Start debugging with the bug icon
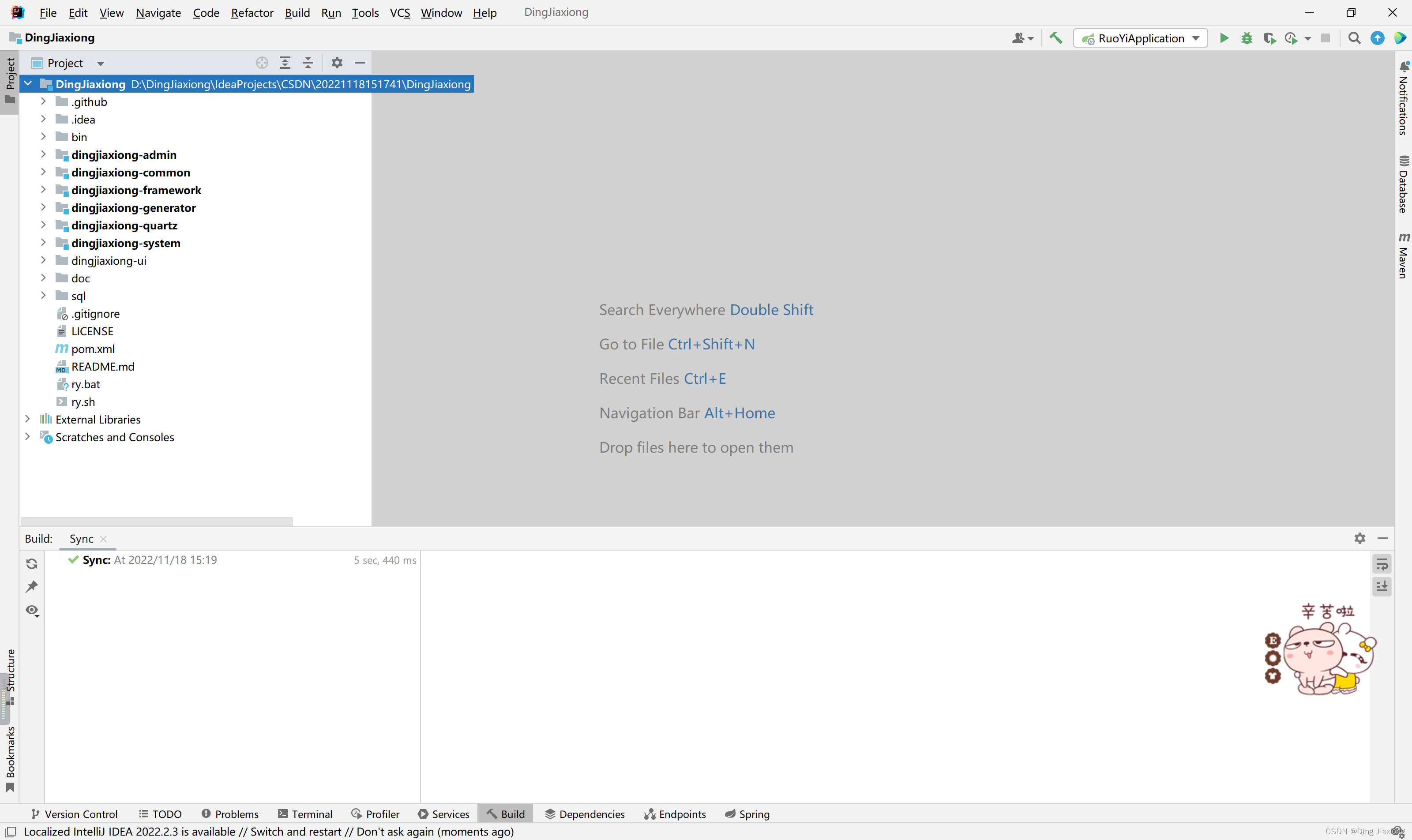 1247,38
